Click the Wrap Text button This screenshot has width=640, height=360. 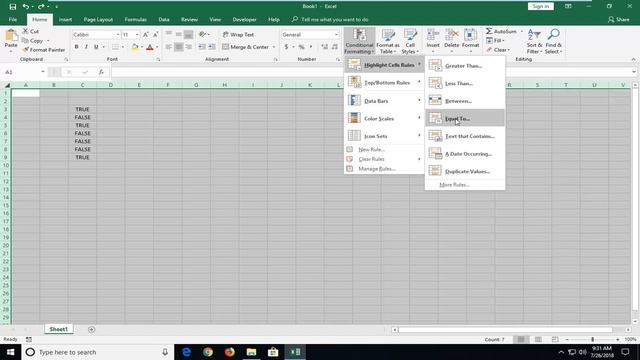click(238, 35)
